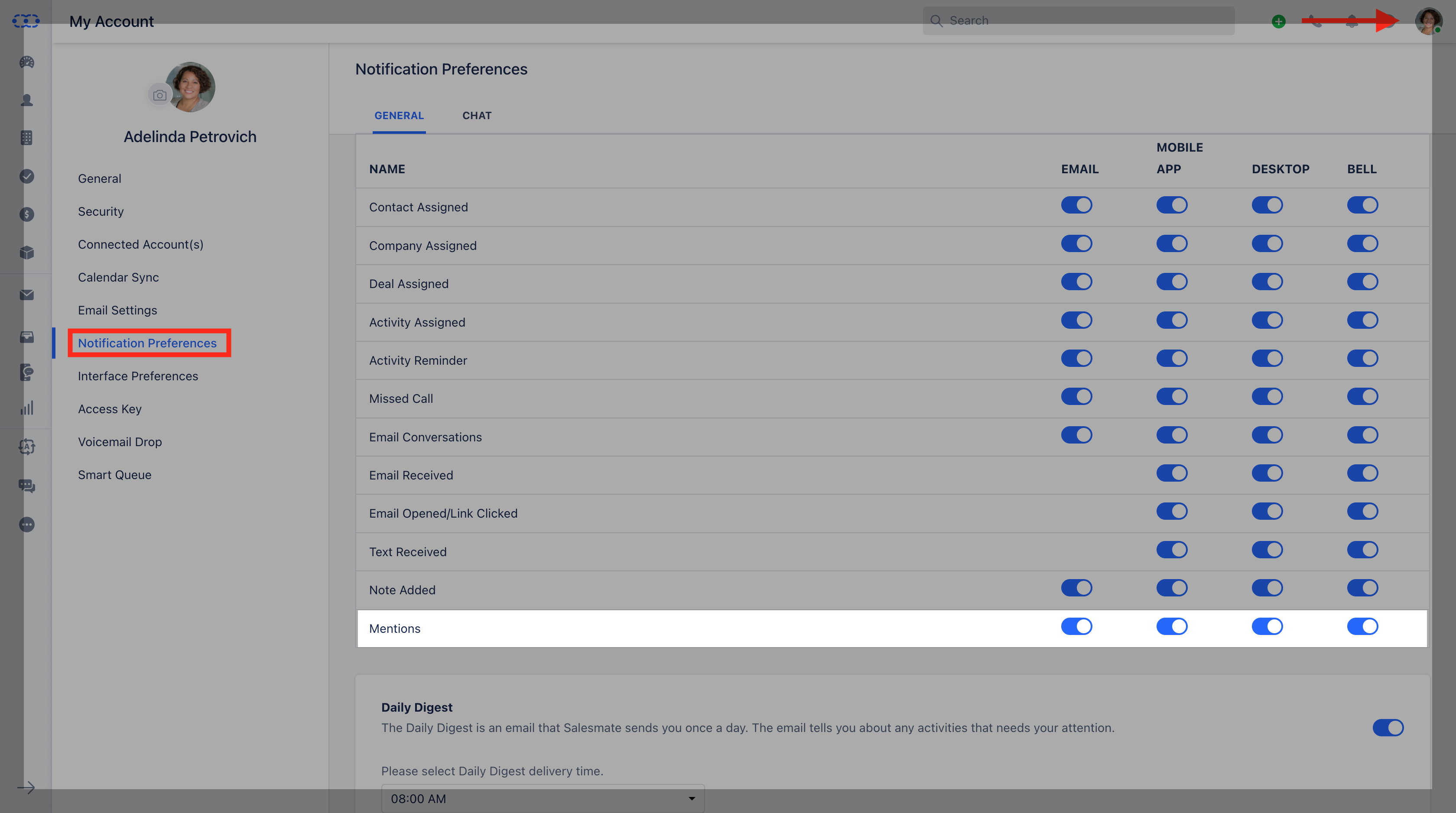The height and width of the screenshot is (813, 1456).
Task: Click the Salesmate logo icon
Action: click(x=26, y=22)
